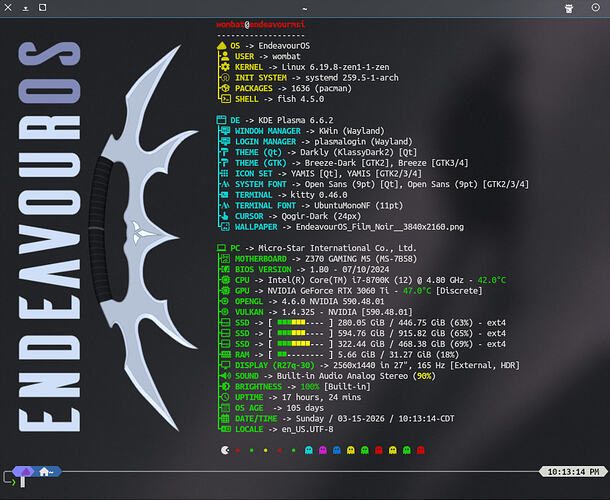The width and height of the screenshot is (610, 500).
Task: Click the laptop icon beside PC
Action: 221,248
